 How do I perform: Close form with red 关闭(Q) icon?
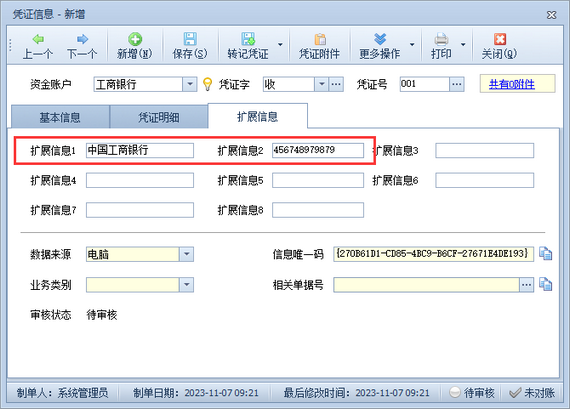pyautogui.click(x=499, y=39)
